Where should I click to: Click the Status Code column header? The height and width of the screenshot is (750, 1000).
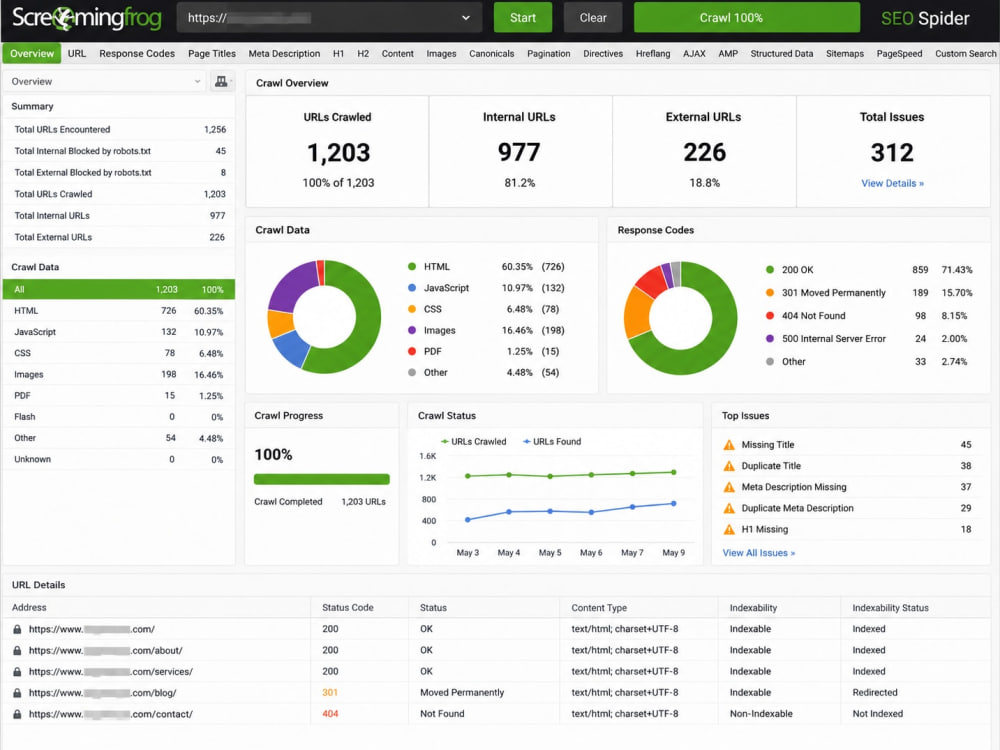348,608
